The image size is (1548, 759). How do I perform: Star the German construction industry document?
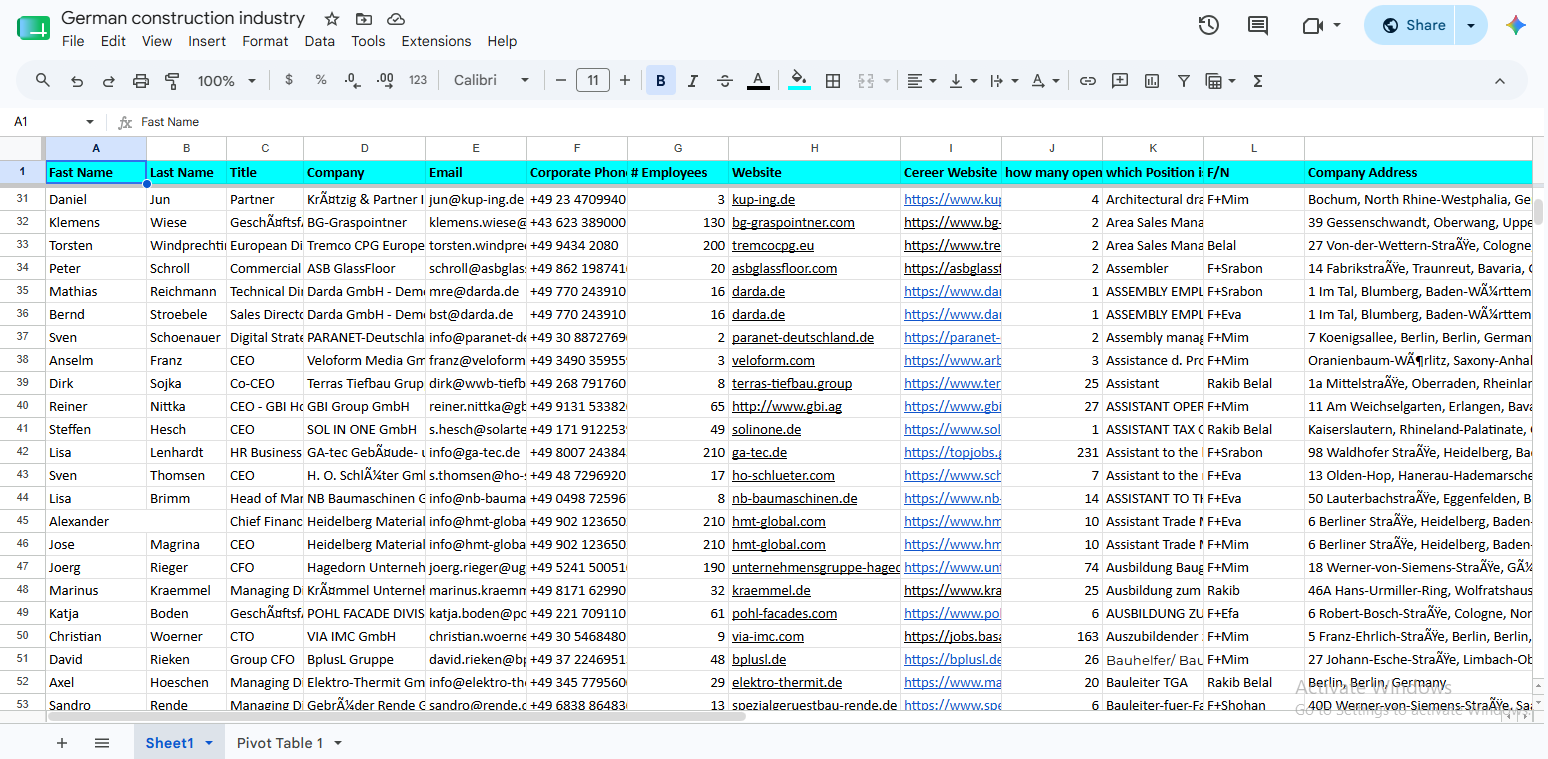[x=332, y=19]
